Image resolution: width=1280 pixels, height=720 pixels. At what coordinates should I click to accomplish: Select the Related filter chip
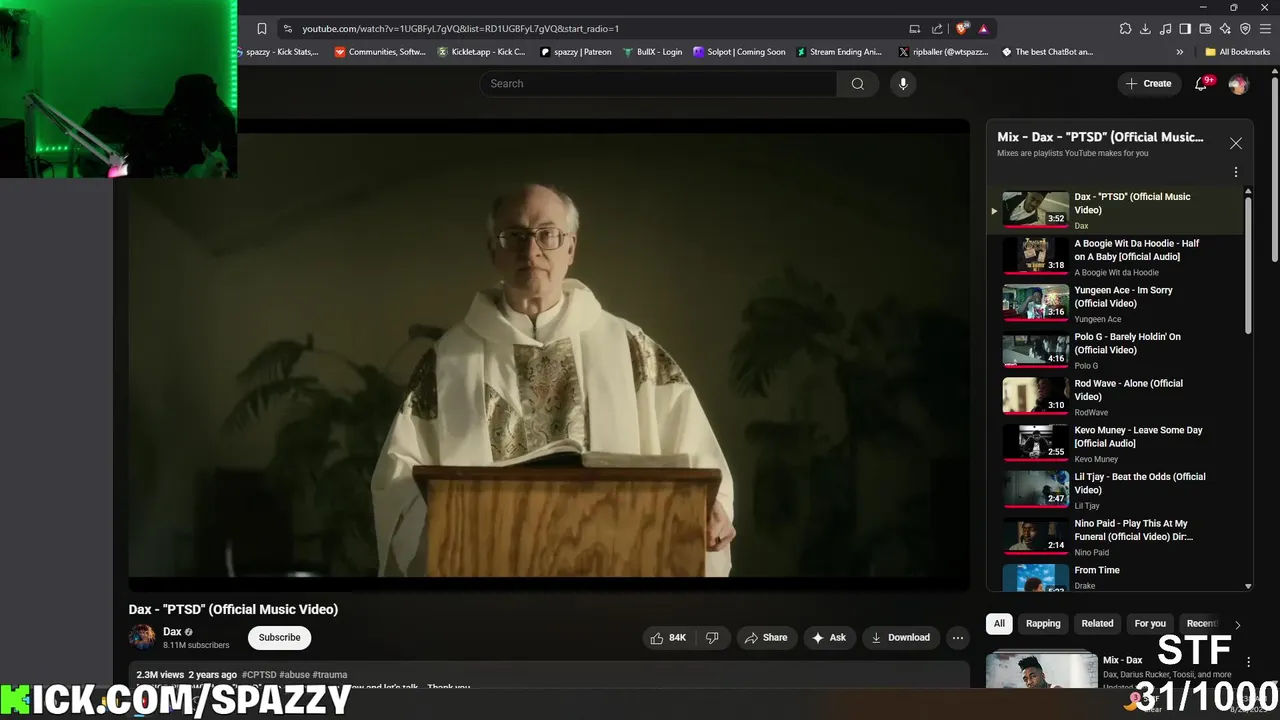[x=1097, y=623]
